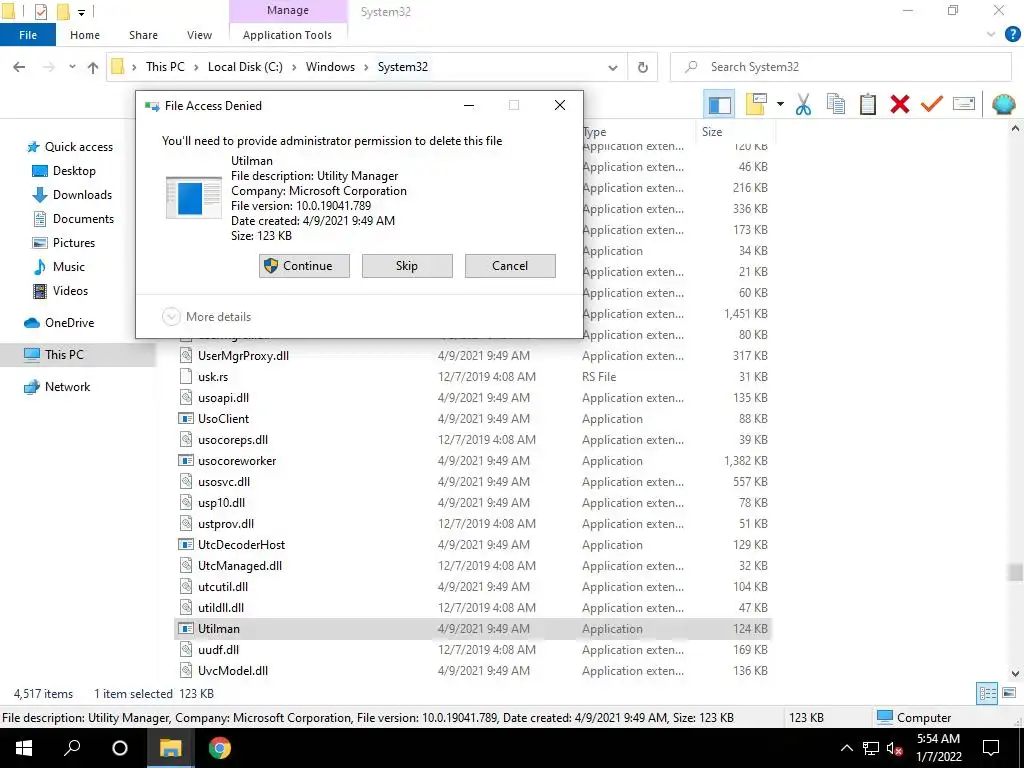Minimize the File Access Denied dialog

point(469,105)
